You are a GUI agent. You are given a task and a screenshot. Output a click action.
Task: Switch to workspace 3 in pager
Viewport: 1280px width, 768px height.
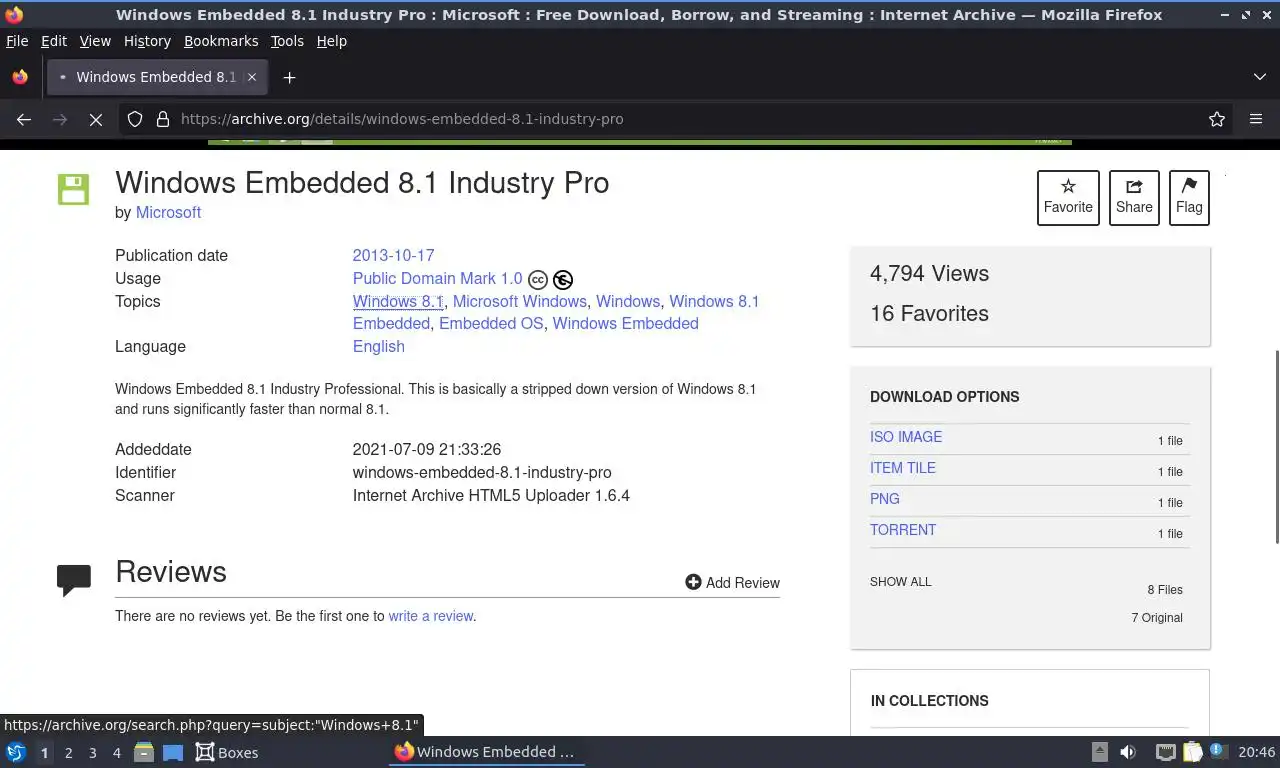click(92, 752)
